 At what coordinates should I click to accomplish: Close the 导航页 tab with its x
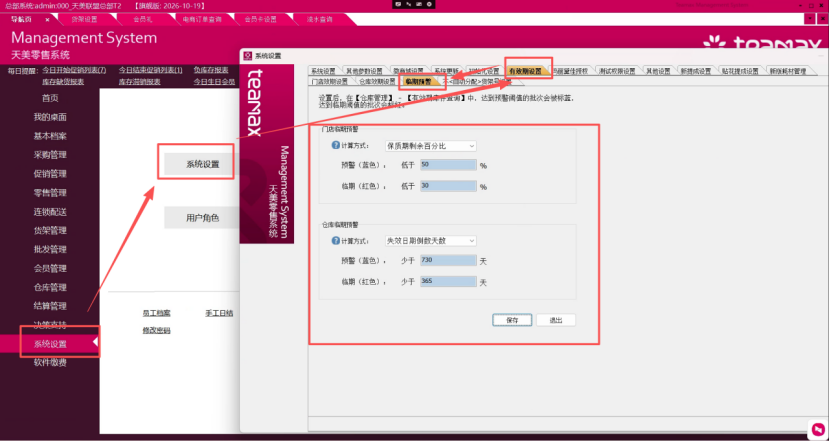(x=47, y=20)
